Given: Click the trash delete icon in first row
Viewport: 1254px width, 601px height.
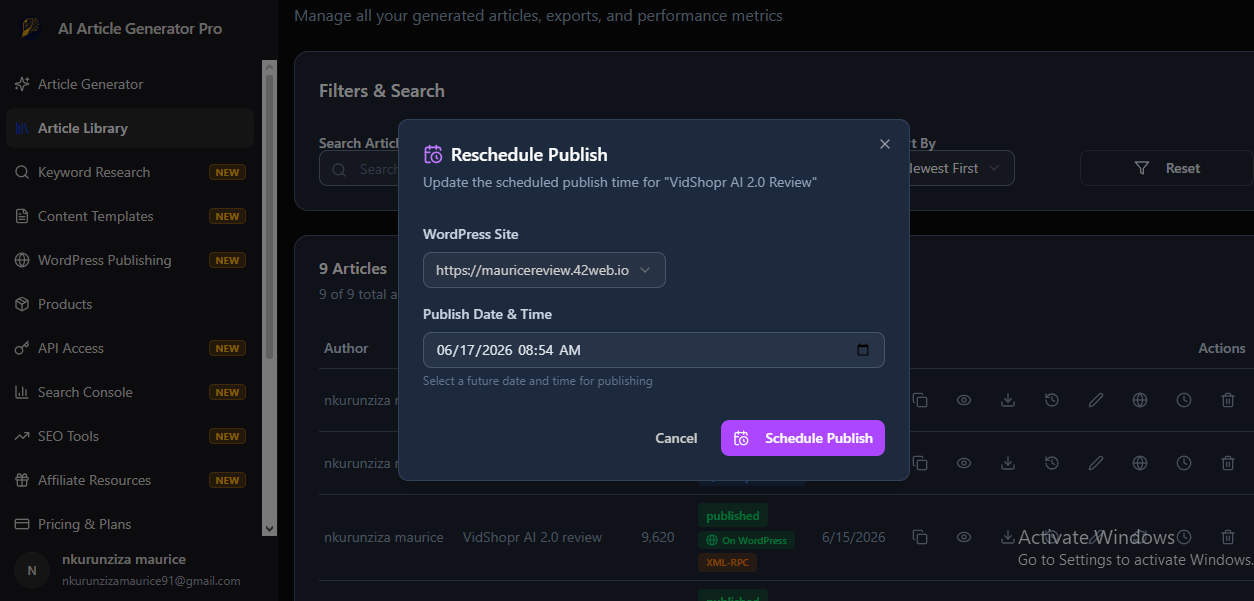Looking at the screenshot, I should click(x=1228, y=400).
